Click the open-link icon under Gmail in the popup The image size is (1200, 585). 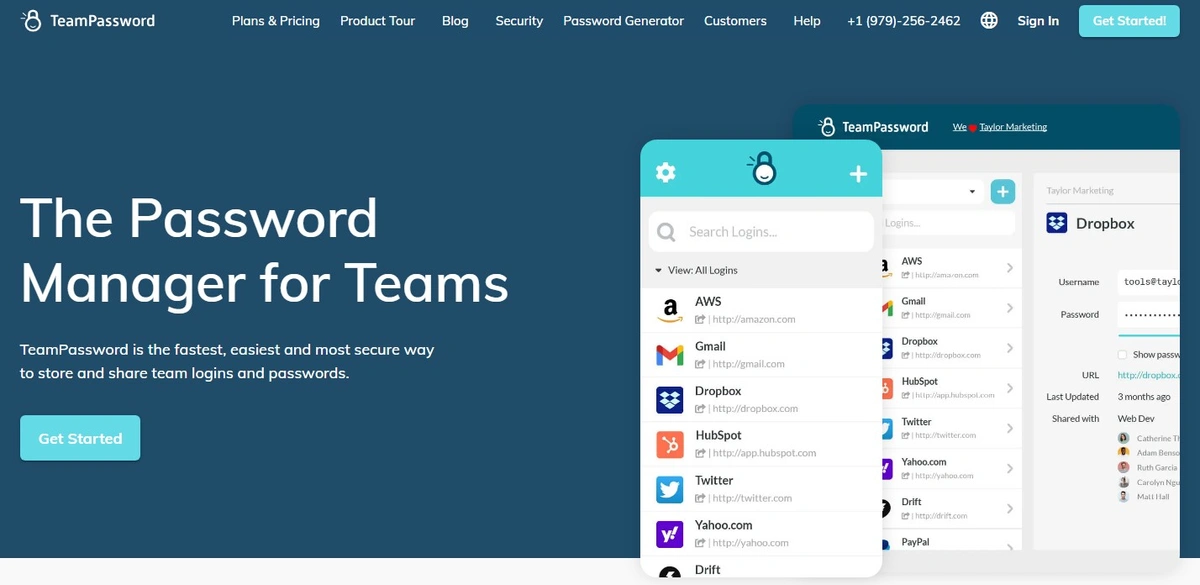tap(700, 364)
